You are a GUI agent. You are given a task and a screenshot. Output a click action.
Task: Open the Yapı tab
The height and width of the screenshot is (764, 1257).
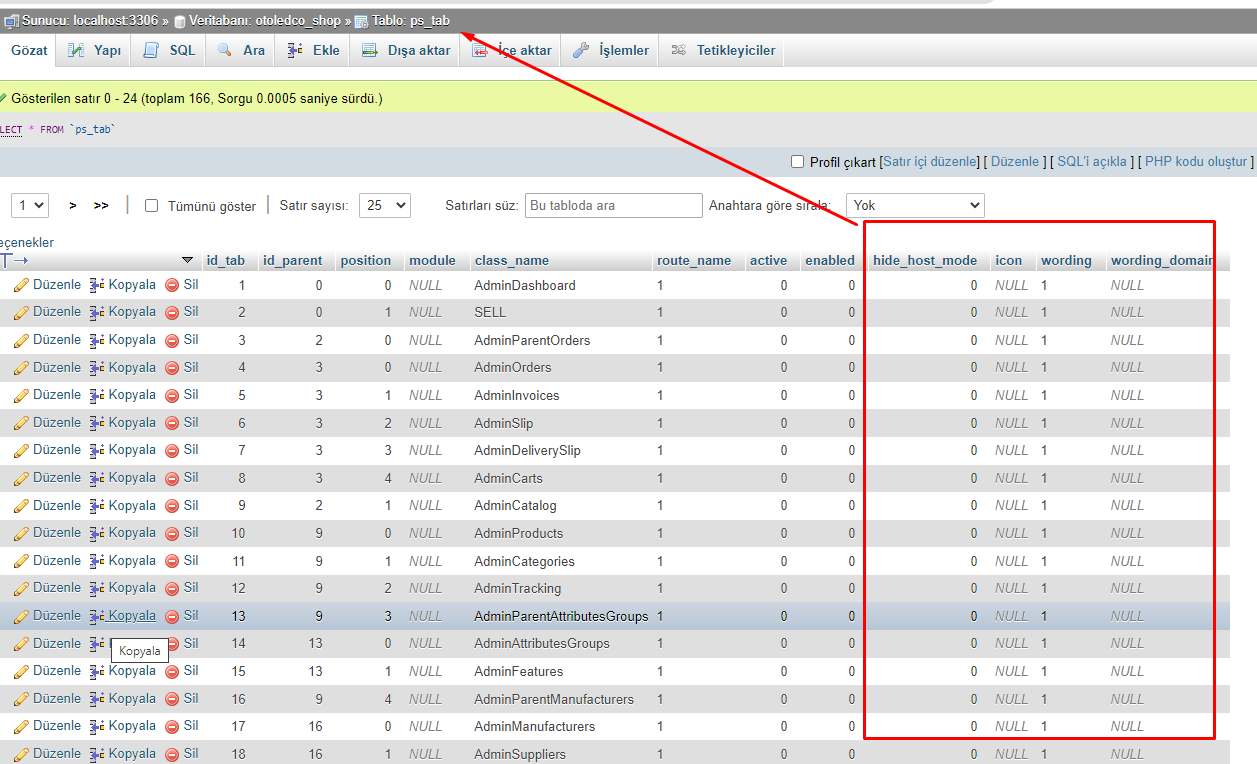pos(94,50)
